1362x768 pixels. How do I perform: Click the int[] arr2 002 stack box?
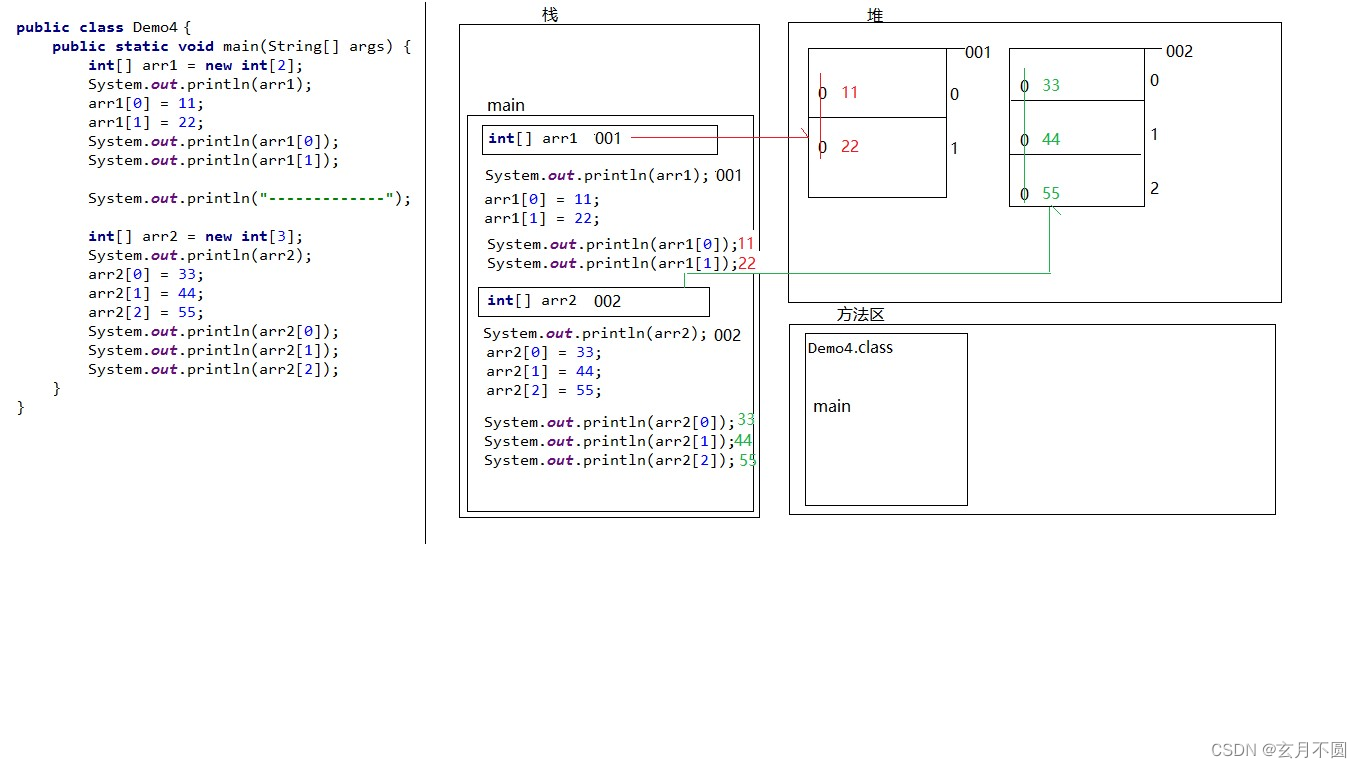594,301
